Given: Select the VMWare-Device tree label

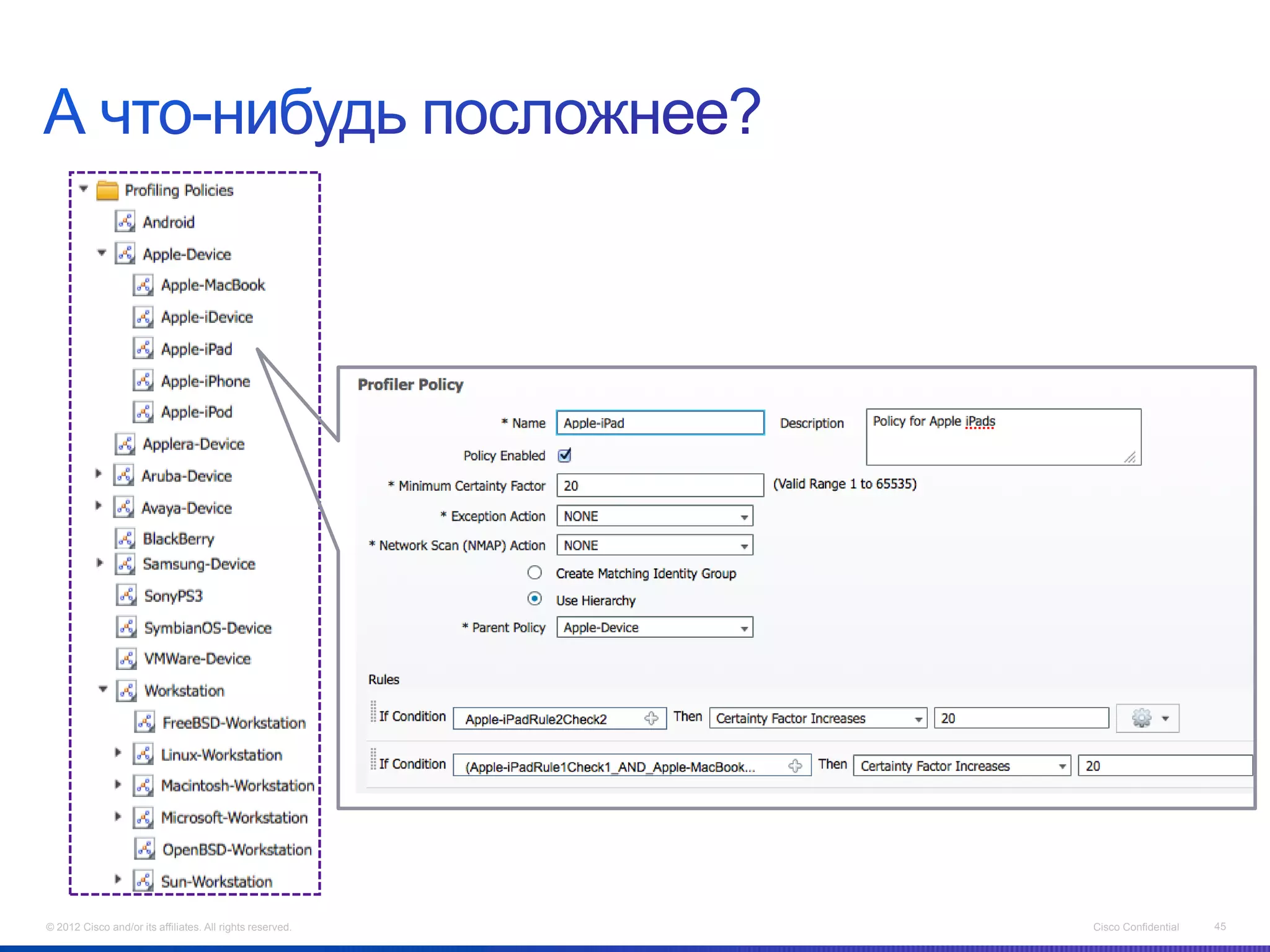Looking at the screenshot, I should pos(197,659).
